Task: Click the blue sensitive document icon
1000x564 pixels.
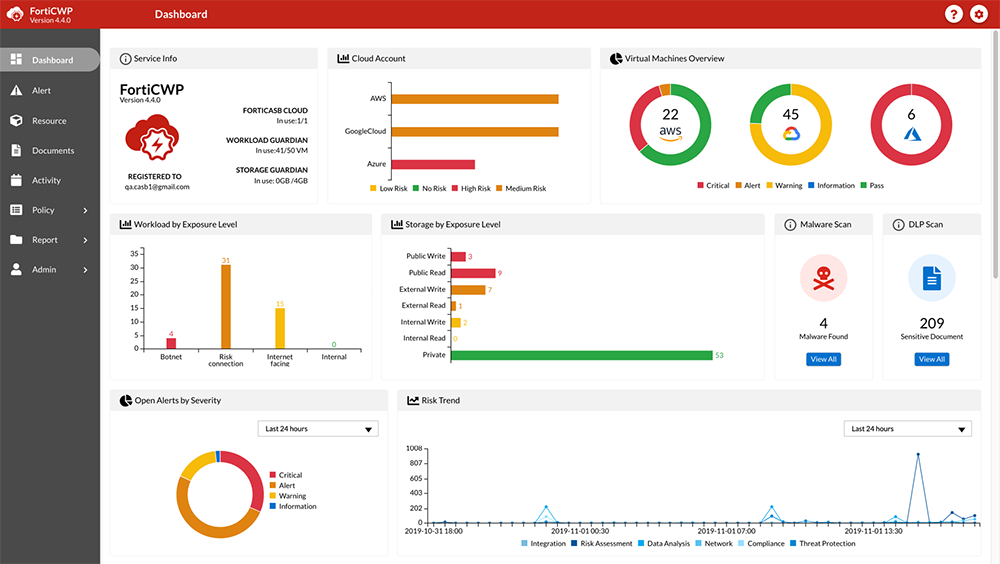Action: [x=932, y=278]
